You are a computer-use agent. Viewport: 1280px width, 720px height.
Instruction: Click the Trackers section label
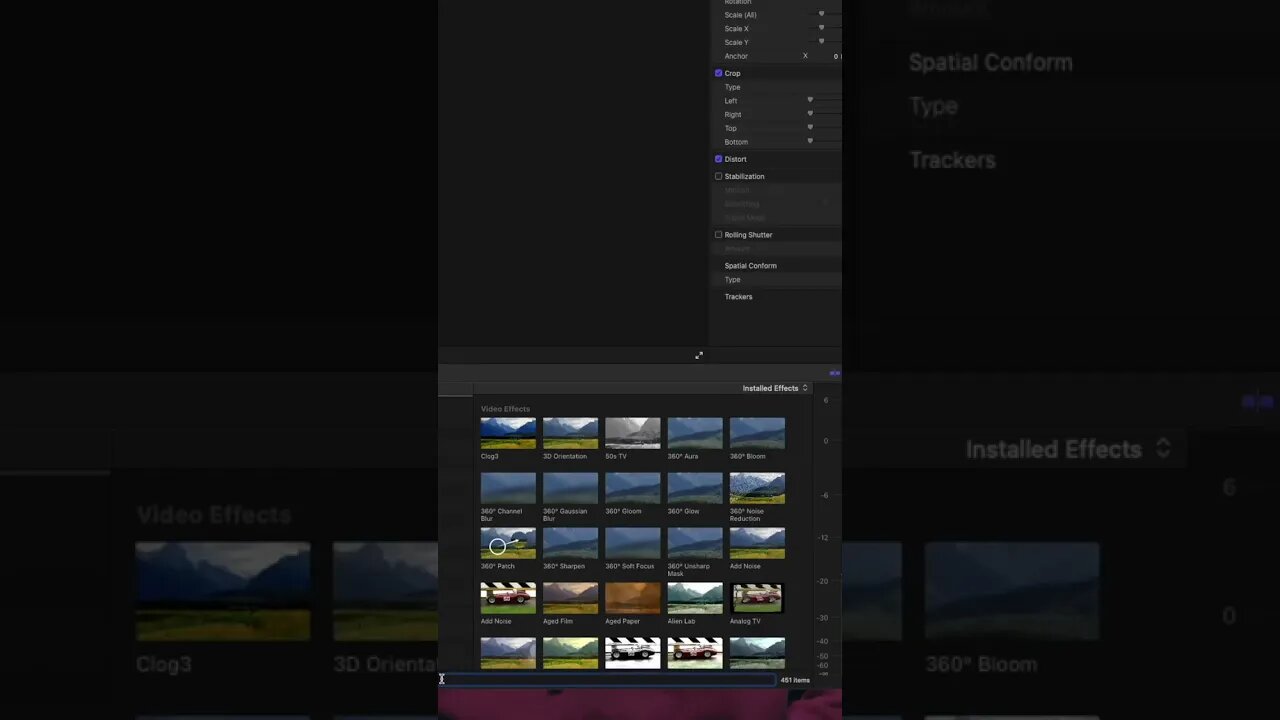tap(738, 297)
